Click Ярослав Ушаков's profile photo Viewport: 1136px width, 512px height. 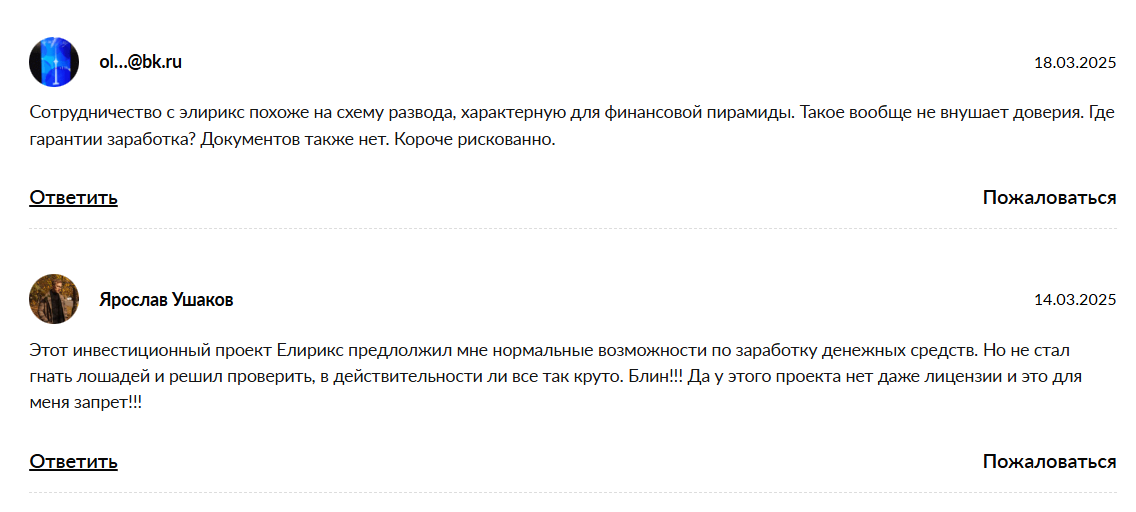coord(54,299)
